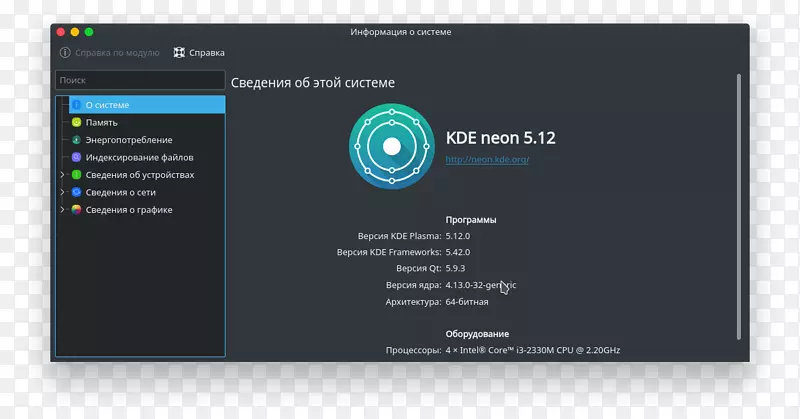
Task: Expand the Сведения об устройствах branch
Action: click(62, 175)
